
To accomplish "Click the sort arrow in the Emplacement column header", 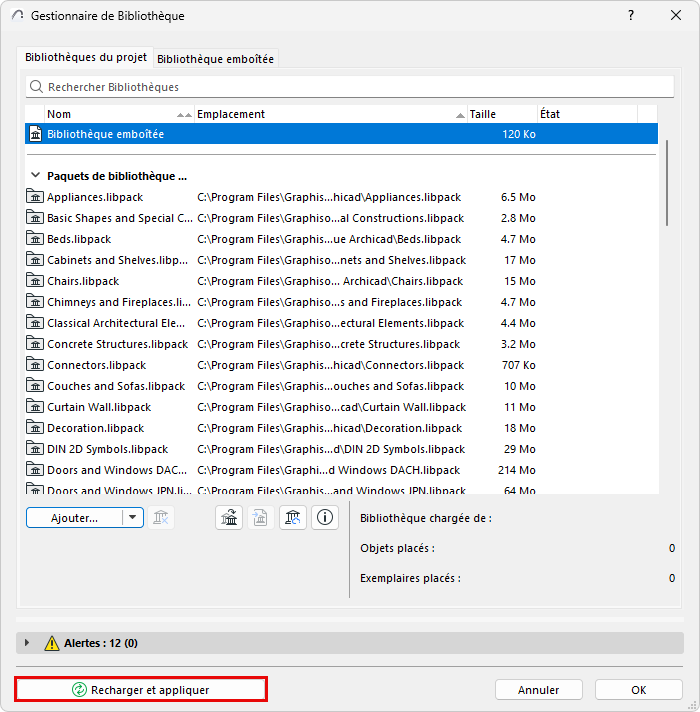I will pyautogui.click(x=460, y=115).
